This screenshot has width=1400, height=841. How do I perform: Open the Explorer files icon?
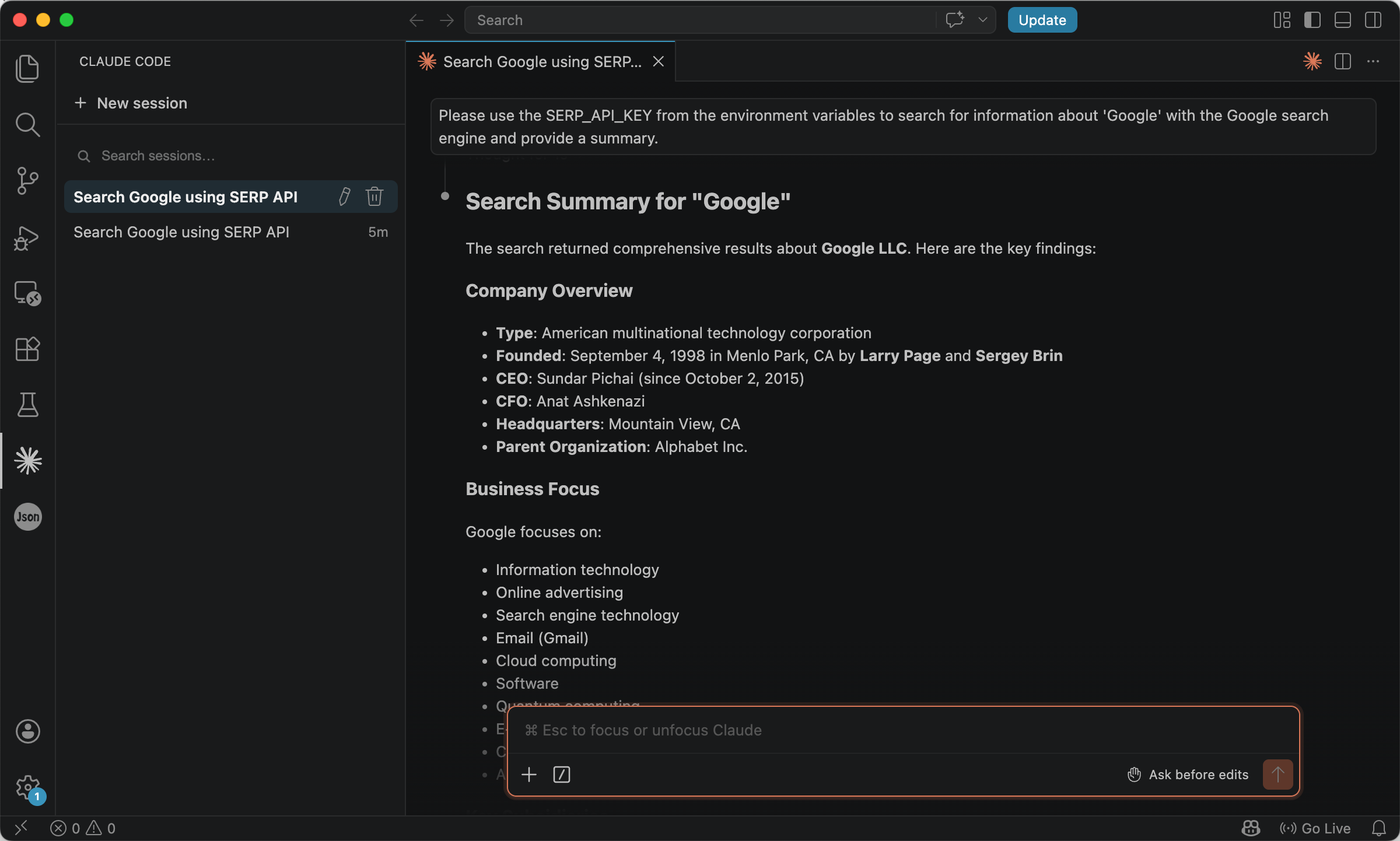pos(27,68)
